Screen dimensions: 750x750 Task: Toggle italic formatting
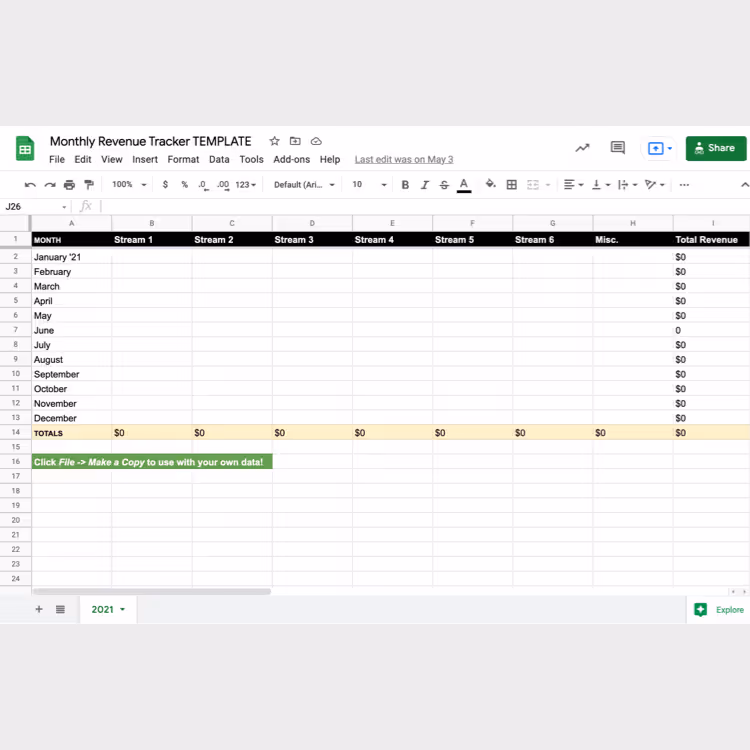[x=425, y=185]
